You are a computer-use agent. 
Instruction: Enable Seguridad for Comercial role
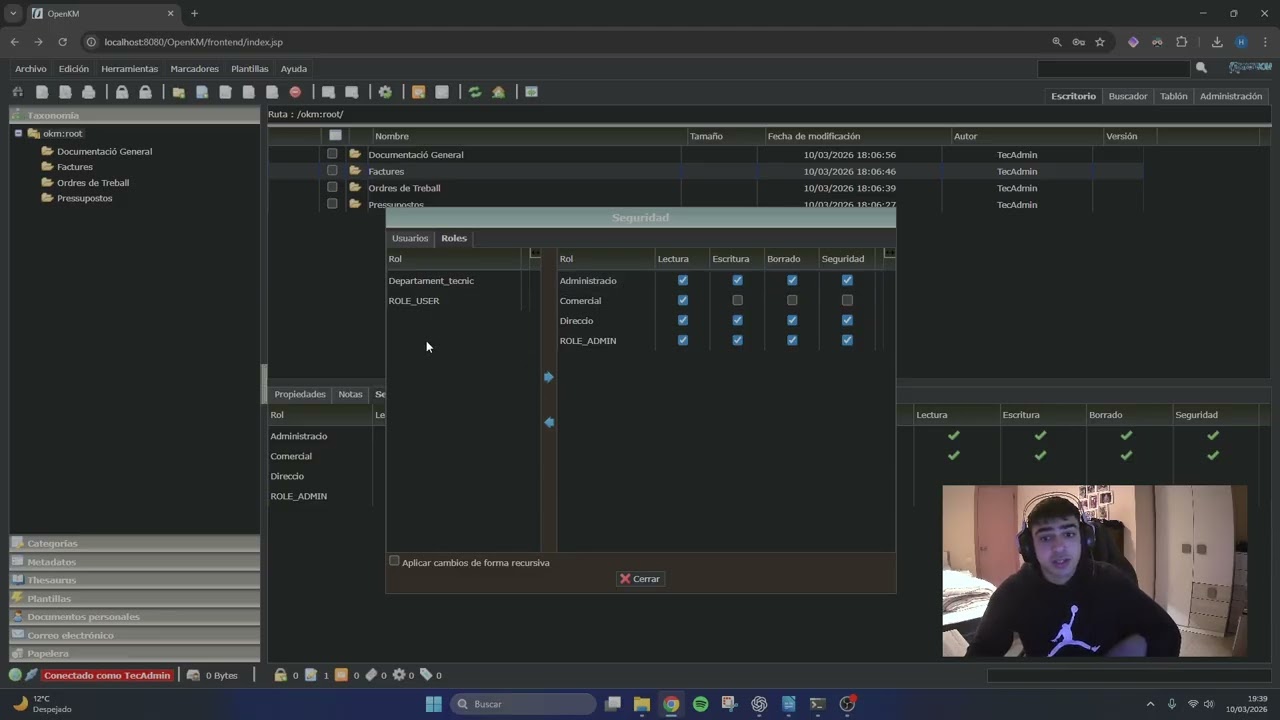click(847, 300)
